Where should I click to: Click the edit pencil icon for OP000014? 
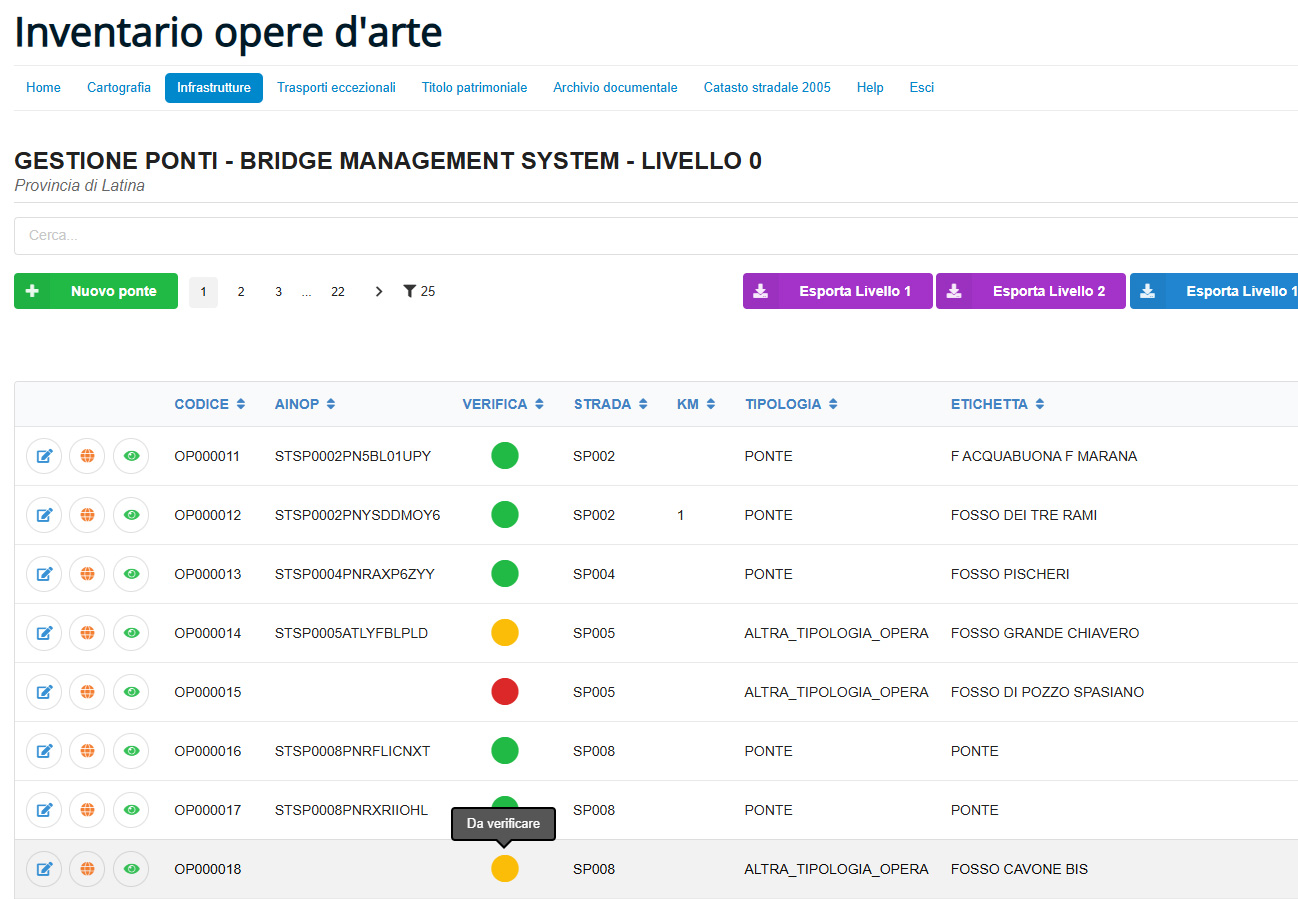tap(44, 633)
